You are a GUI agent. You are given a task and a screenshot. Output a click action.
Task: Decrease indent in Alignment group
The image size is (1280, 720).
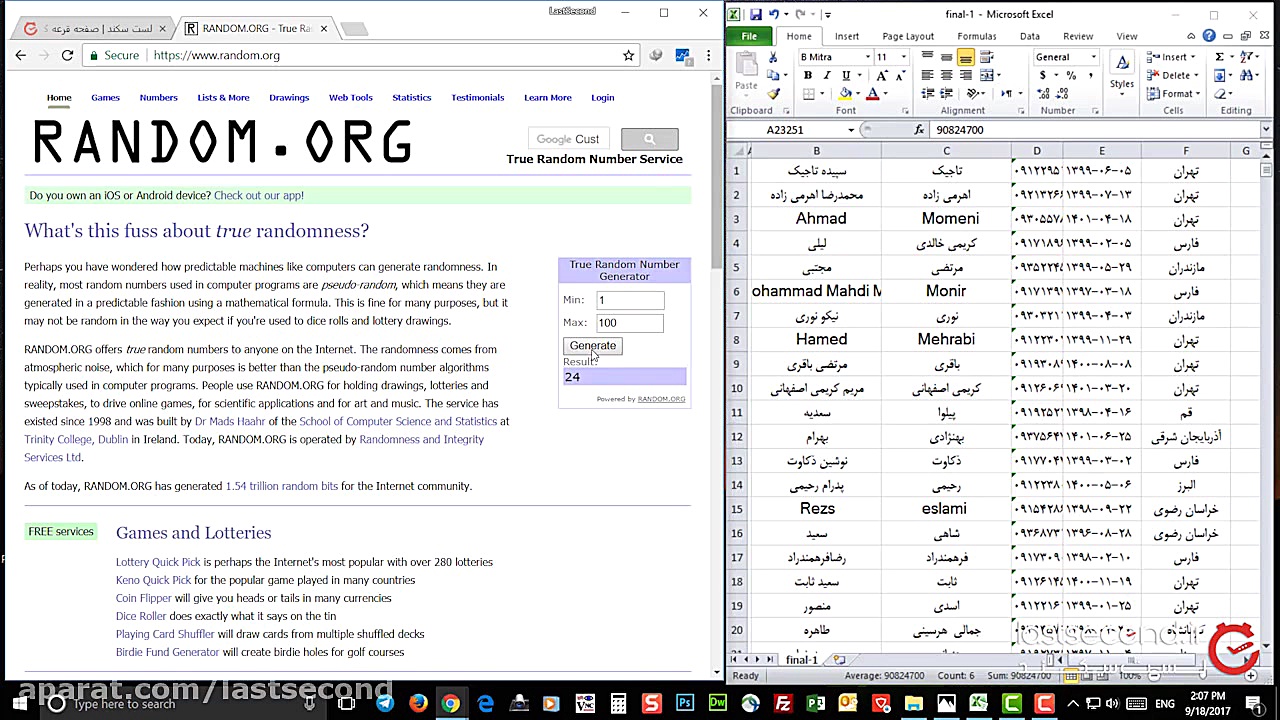click(928, 94)
